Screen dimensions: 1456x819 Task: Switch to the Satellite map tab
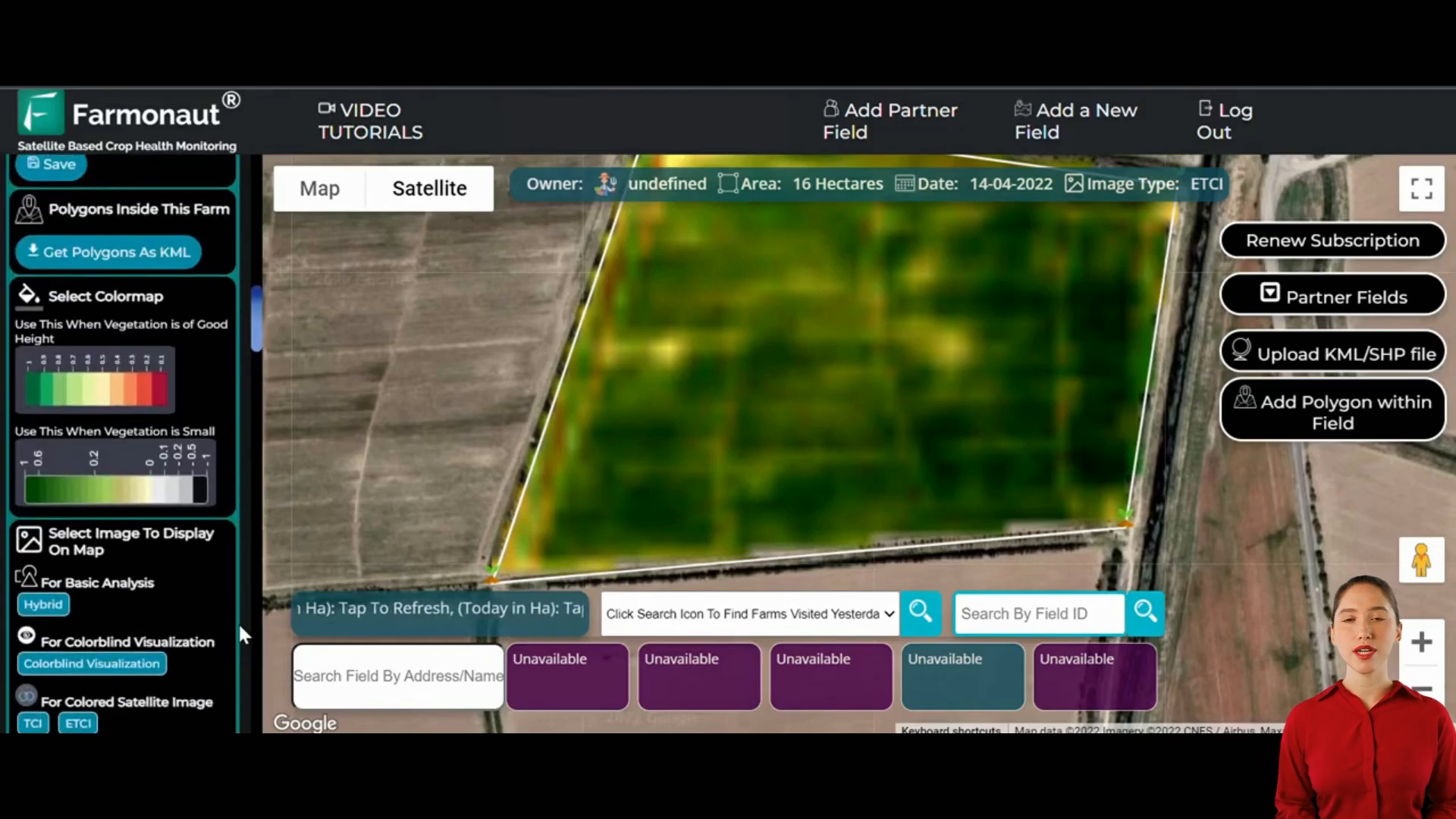[429, 188]
